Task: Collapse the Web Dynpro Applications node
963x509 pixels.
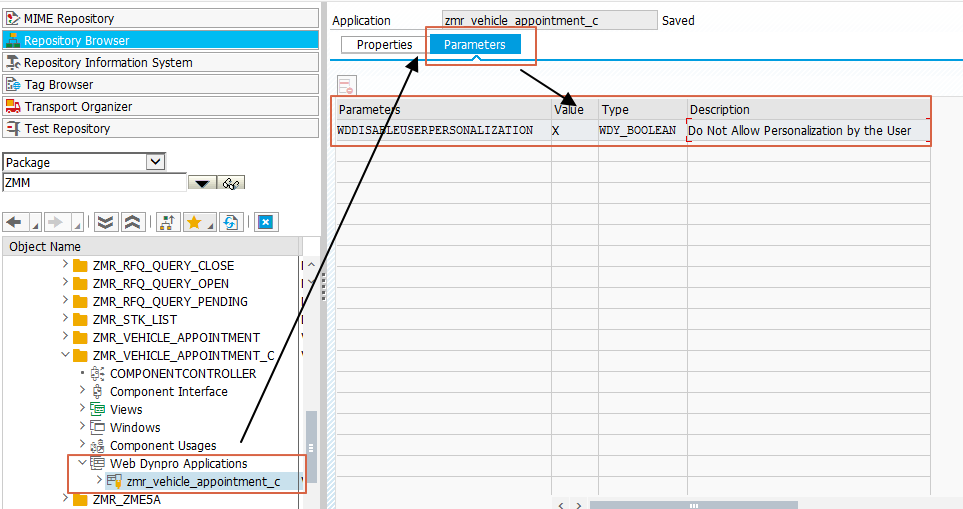Action: 82,462
